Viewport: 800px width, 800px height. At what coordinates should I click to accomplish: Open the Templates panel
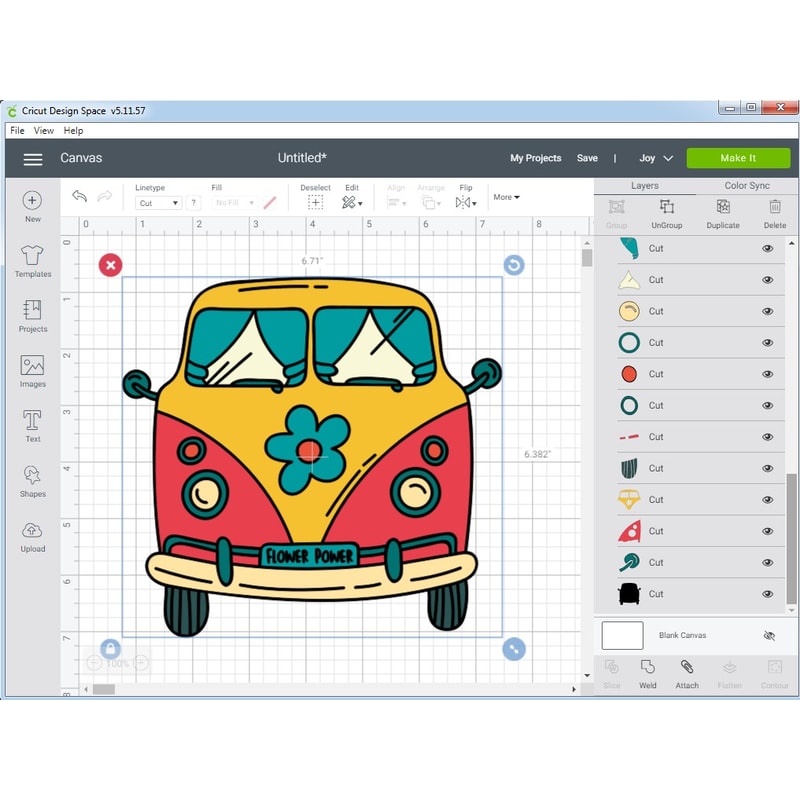[x=32, y=260]
